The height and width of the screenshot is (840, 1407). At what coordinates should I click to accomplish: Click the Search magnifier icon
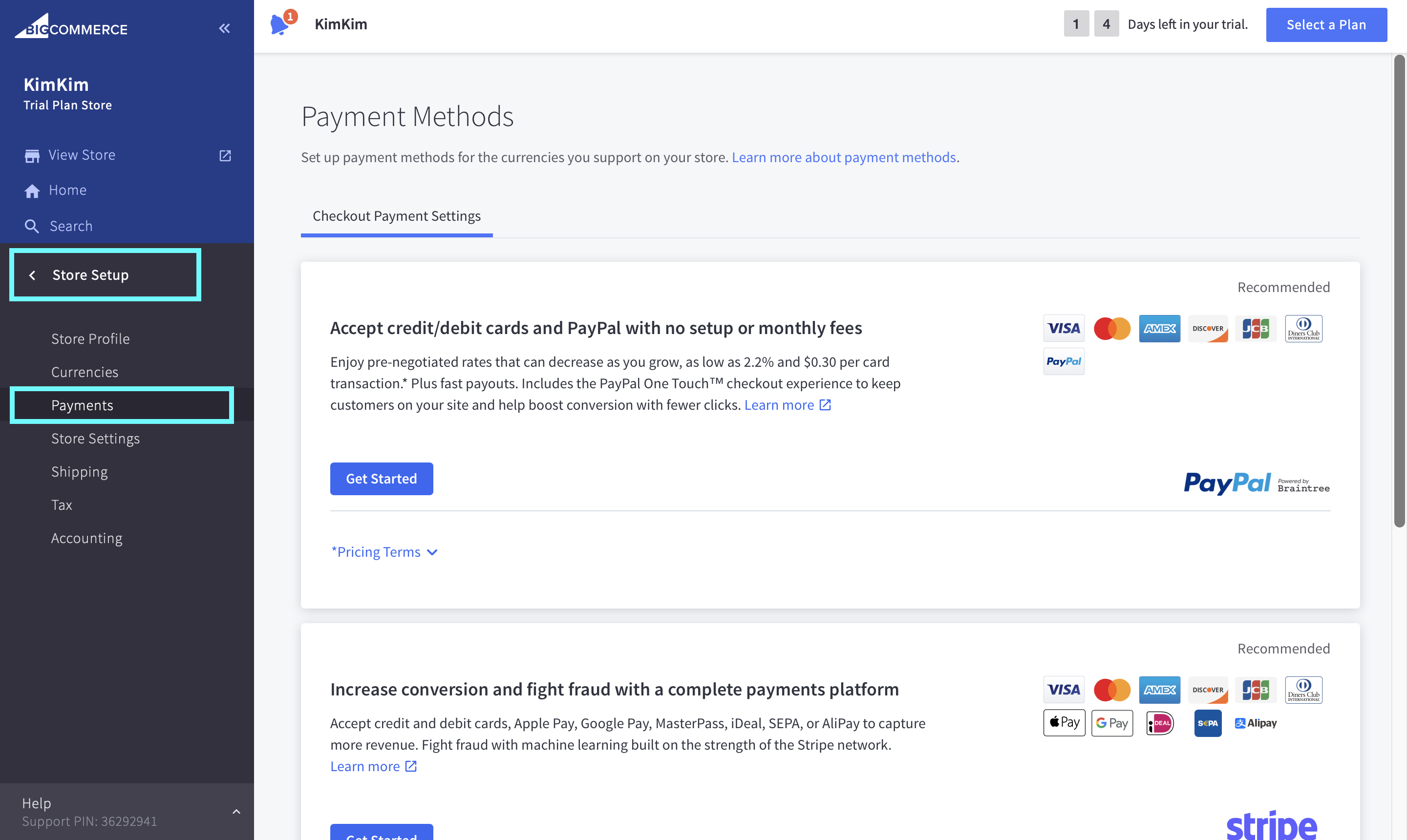(32, 227)
